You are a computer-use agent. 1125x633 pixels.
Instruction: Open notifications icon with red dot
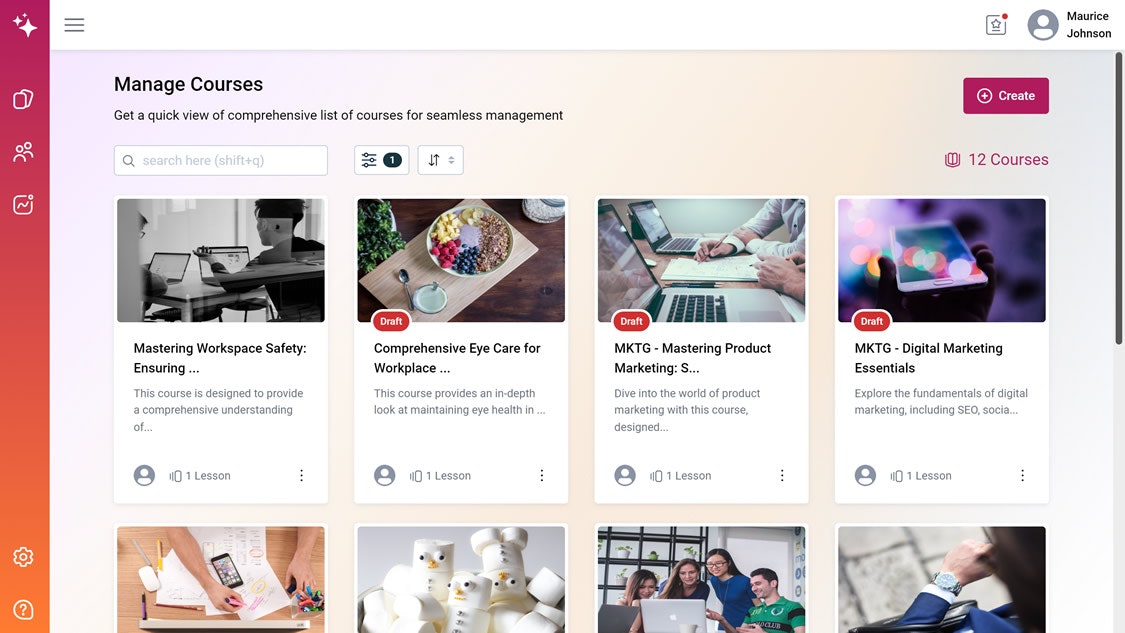[996, 24]
